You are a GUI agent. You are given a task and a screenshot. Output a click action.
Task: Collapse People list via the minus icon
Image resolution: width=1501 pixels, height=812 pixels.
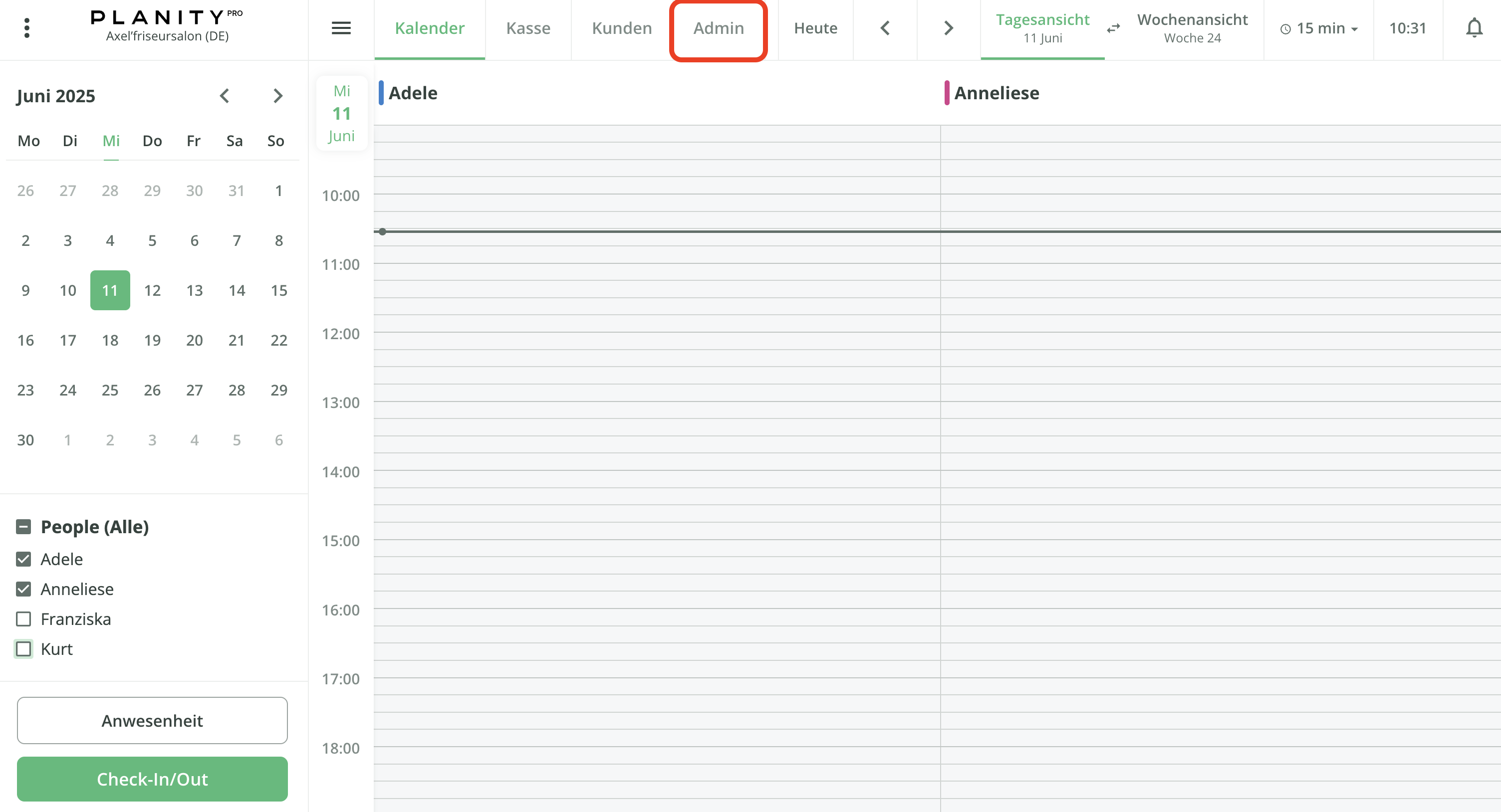[23, 527]
